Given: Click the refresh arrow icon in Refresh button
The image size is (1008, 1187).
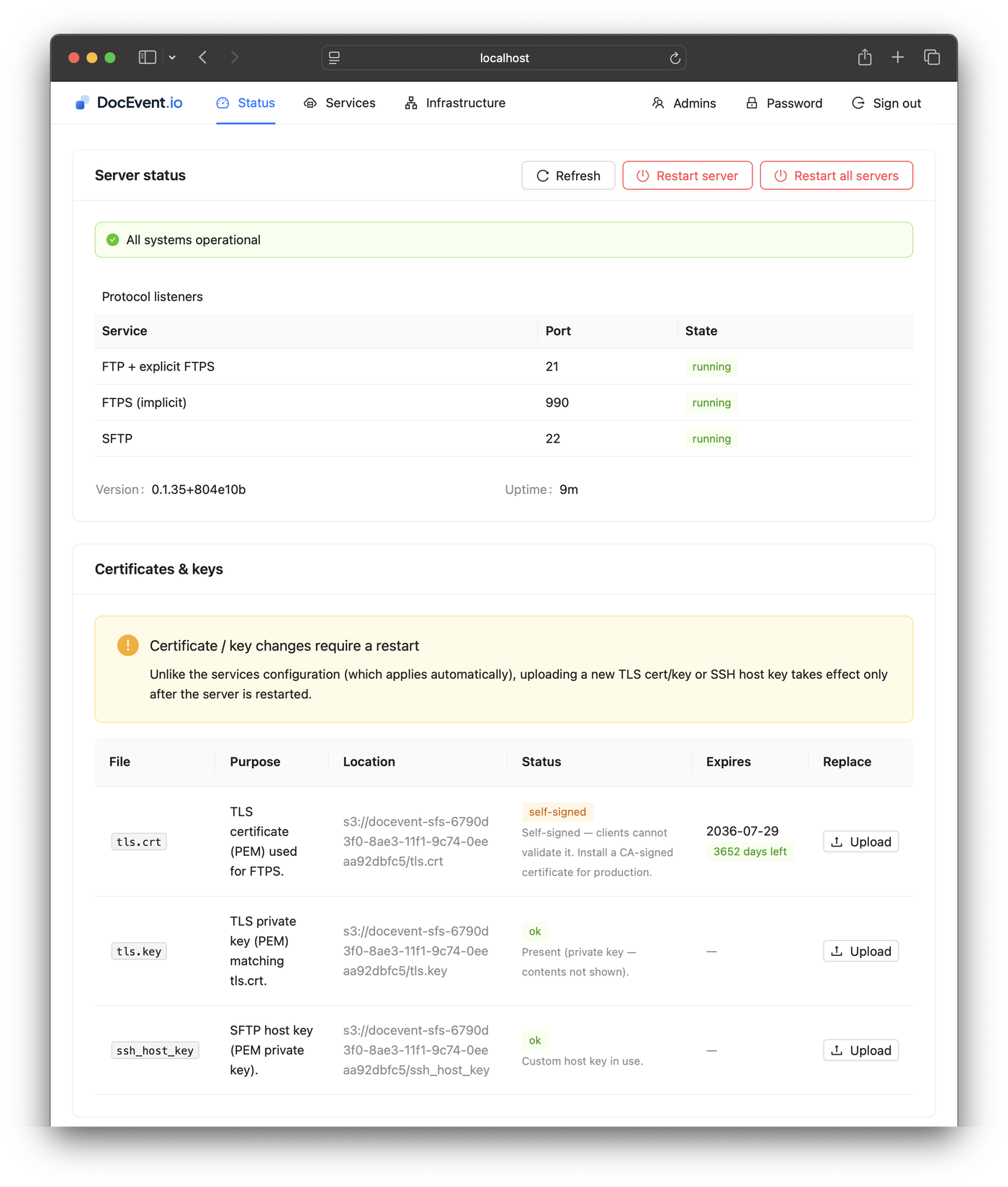Looking at the screenshot, I should click(543, 176).
